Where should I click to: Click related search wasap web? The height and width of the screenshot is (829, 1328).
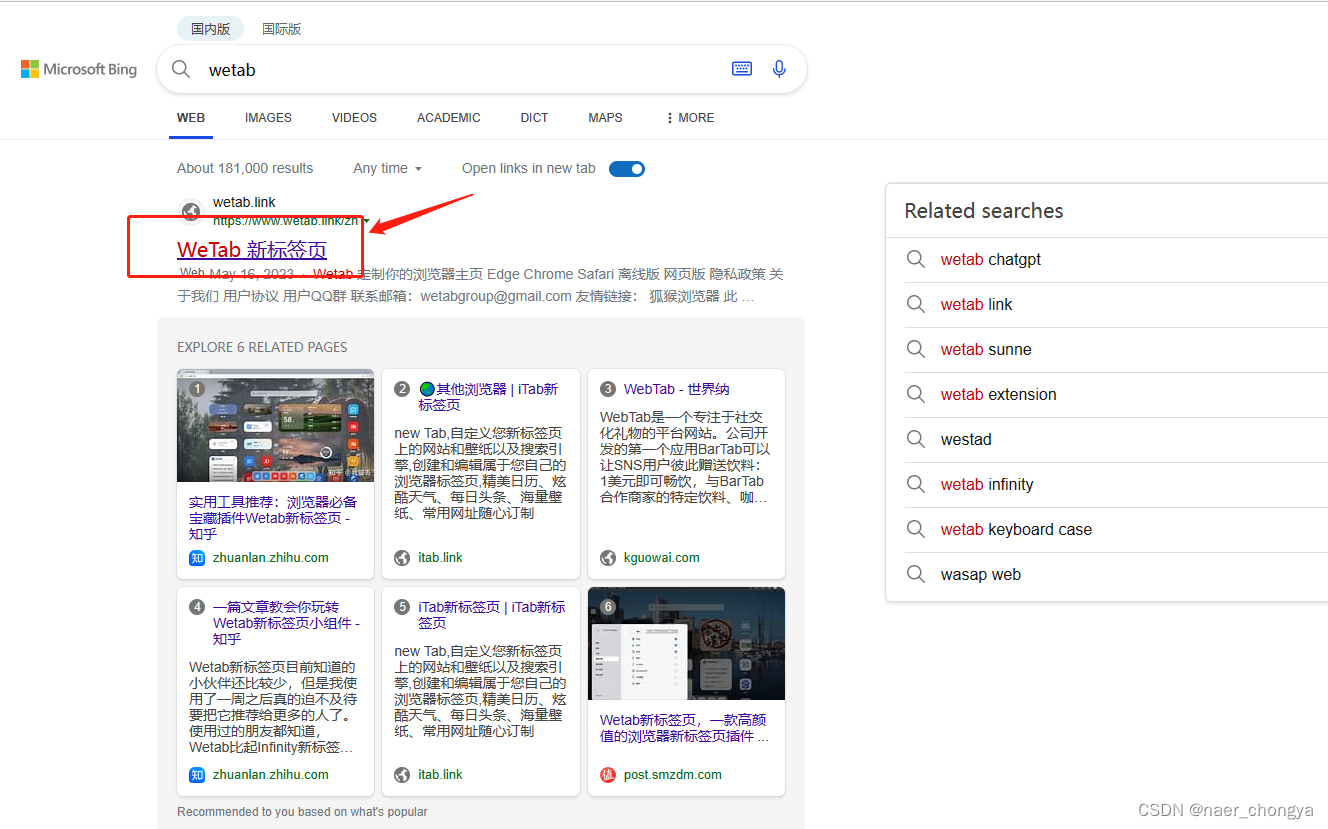[981, 574]
